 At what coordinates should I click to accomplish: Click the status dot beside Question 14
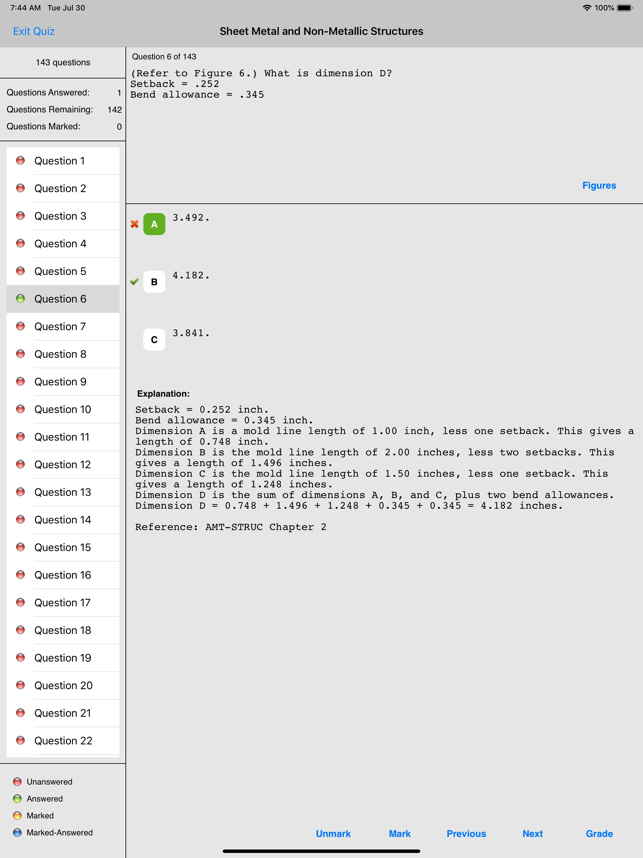coord(20,520)
